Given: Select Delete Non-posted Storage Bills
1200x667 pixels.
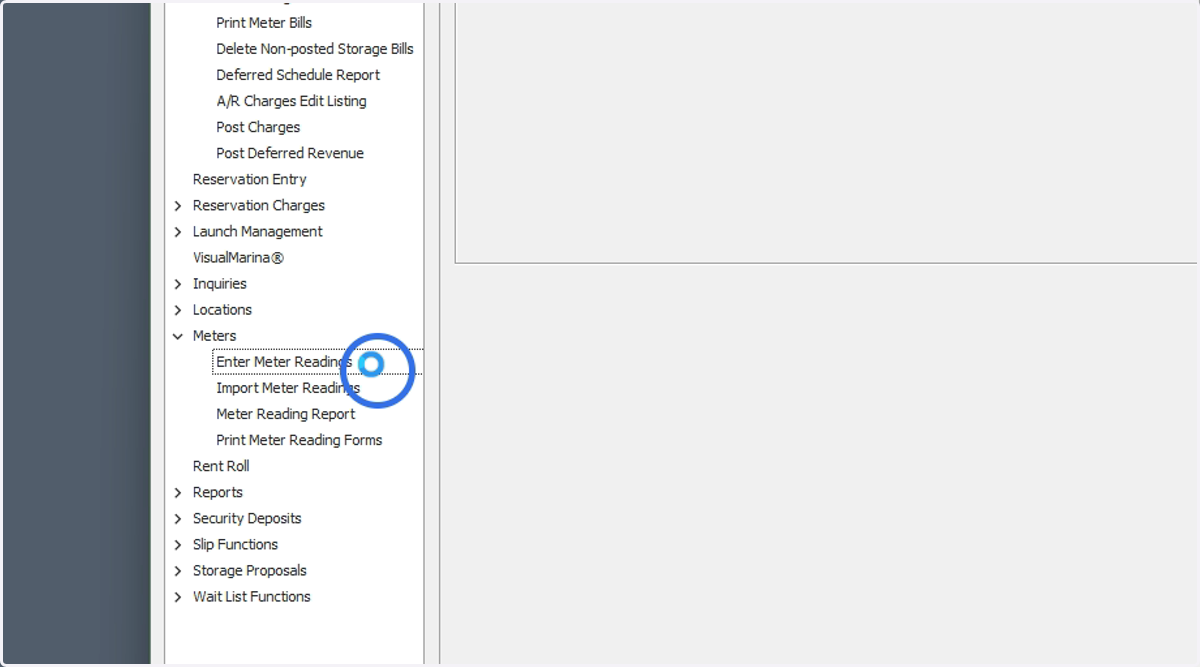Looking at the screenshot, I should click(315, 48).
